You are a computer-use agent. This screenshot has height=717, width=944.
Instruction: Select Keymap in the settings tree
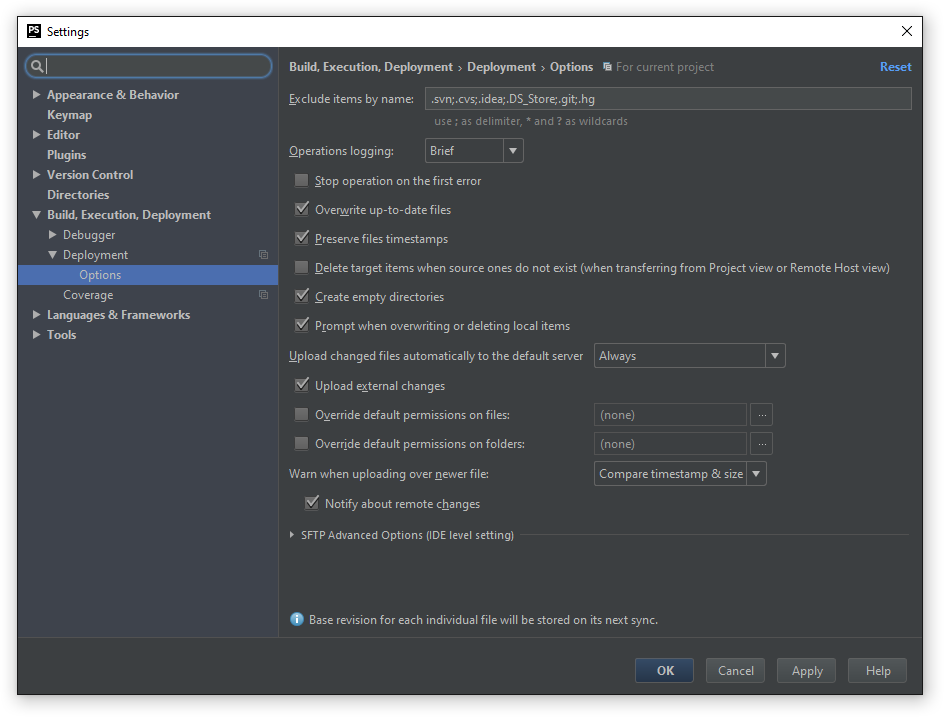[69, 115]
